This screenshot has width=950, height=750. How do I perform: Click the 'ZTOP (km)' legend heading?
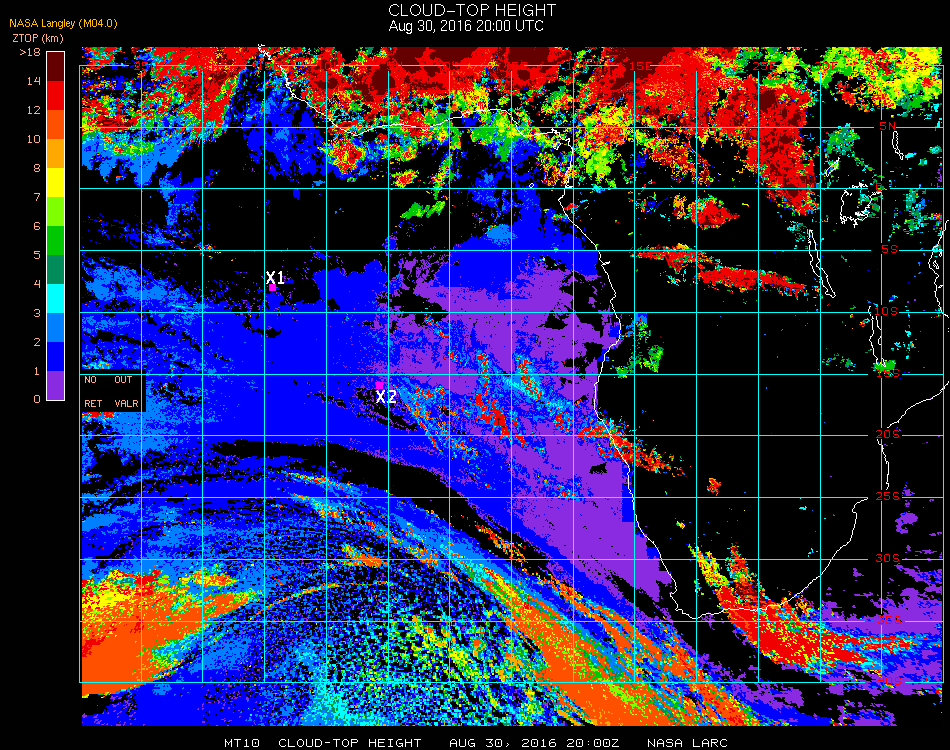[38, 38]
